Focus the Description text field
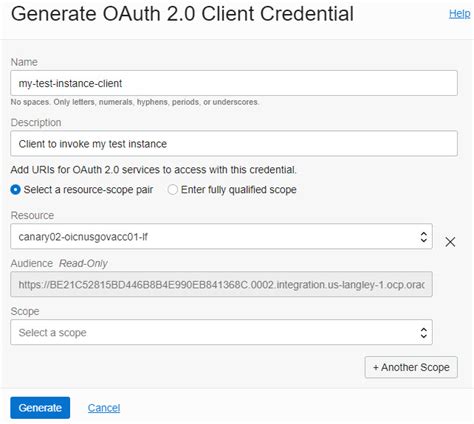 tap(234, 144)
